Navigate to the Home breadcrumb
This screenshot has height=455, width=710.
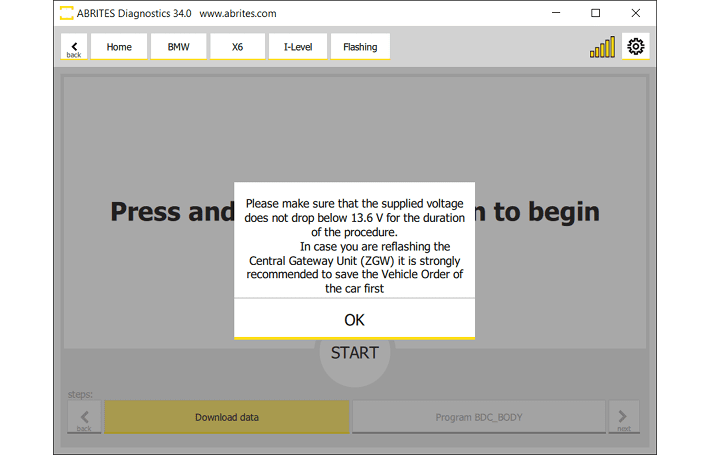pos(119,47)
